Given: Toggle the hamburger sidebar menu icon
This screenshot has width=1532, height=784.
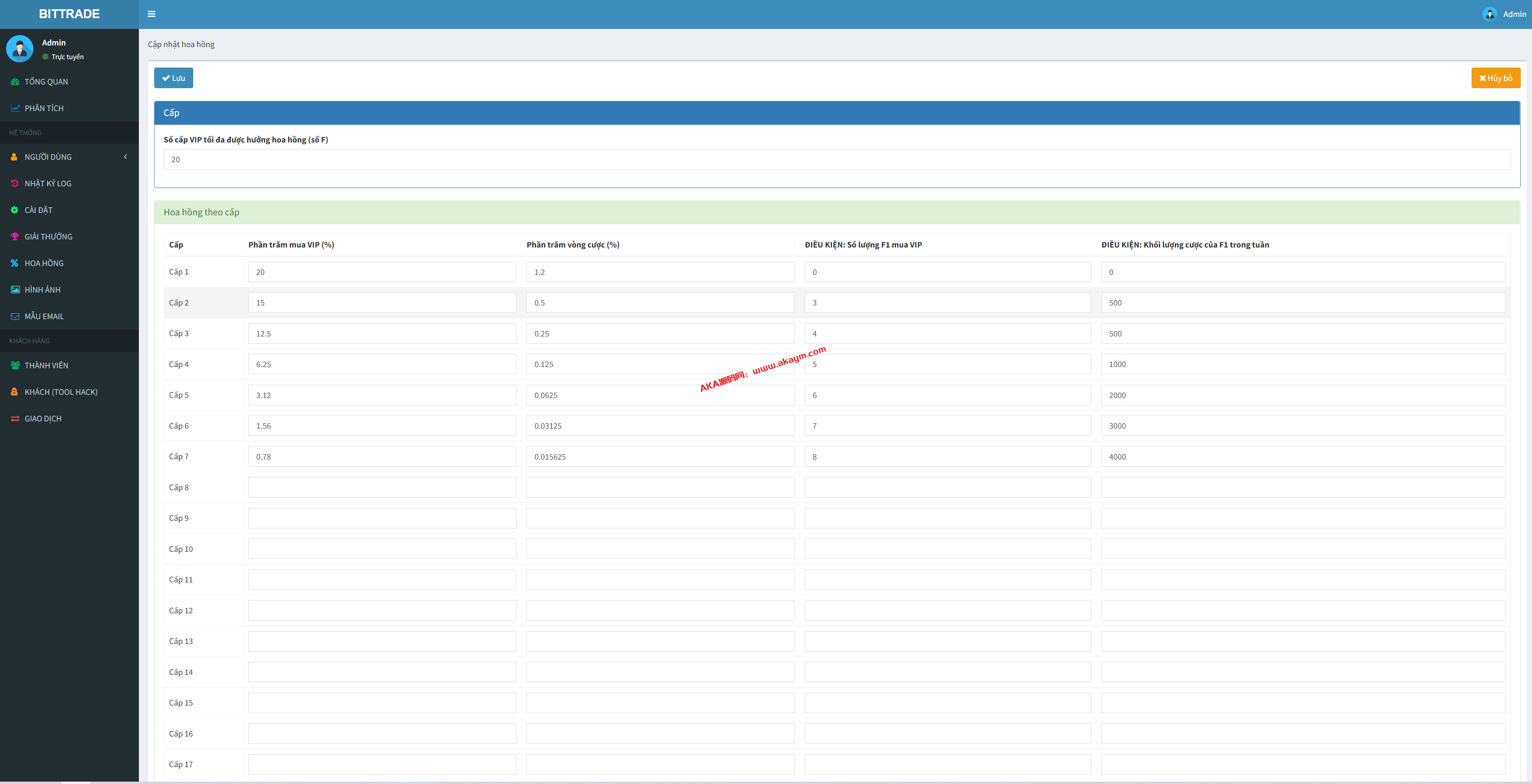Looking at the screenshot, I should [x=152, y=14].
